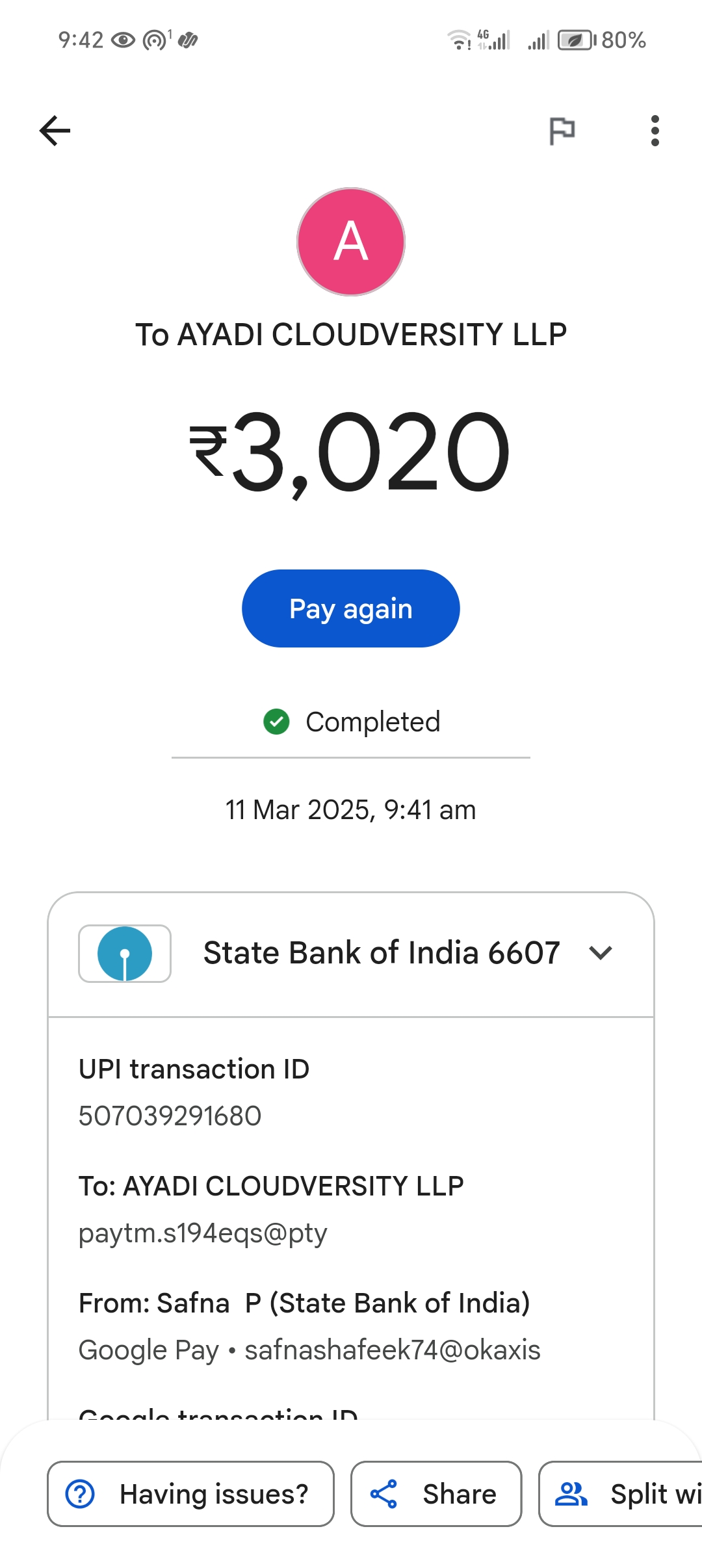The height and width of the screenshot is (1568, 702).
Task: Tap the To AYADI CLOUDVERSITY LLP heading
Action: pos(351,335)
